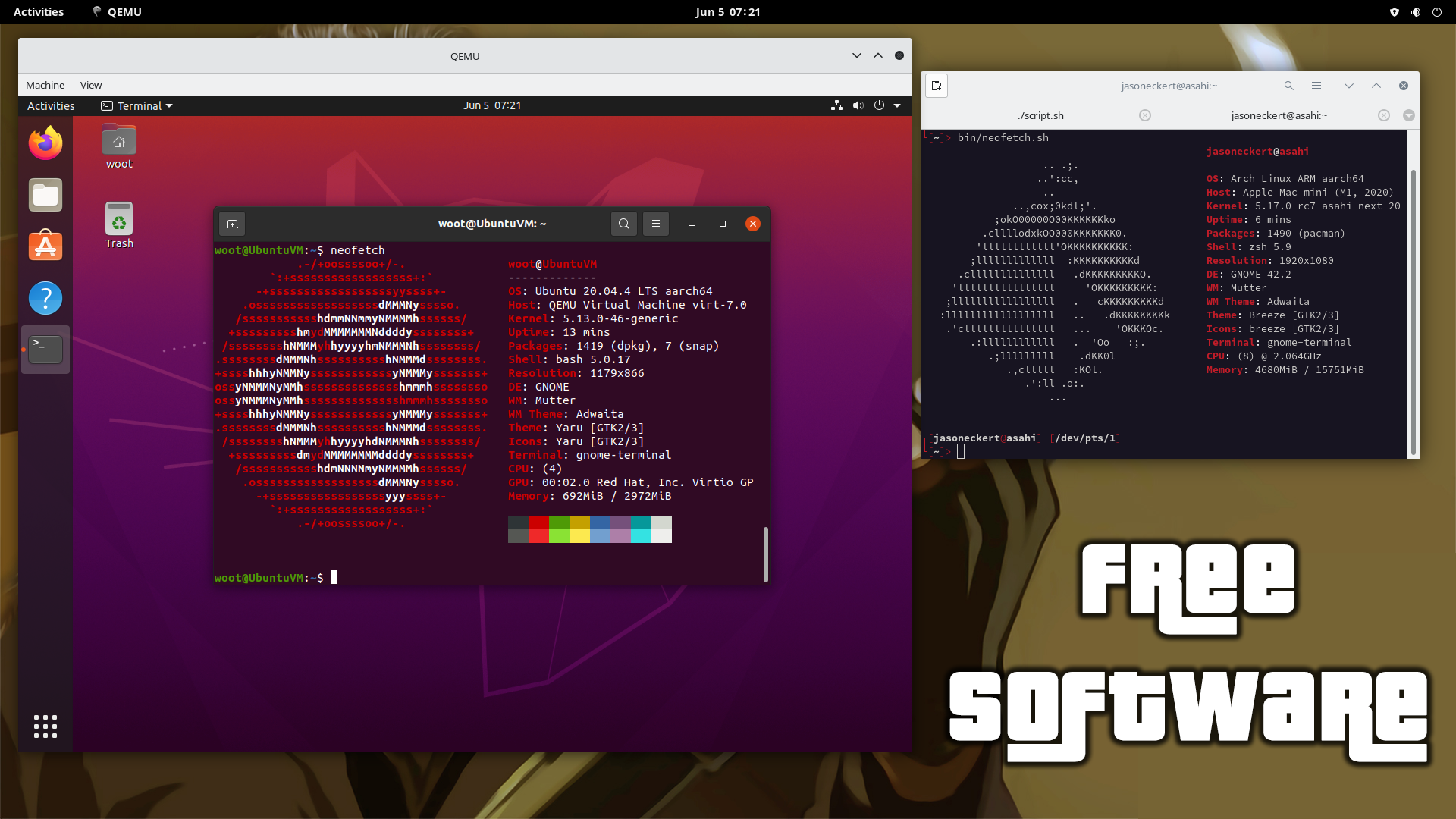Click the guest terminal scrollbar
Screen dimensions: 1456x819
[766, 554]
